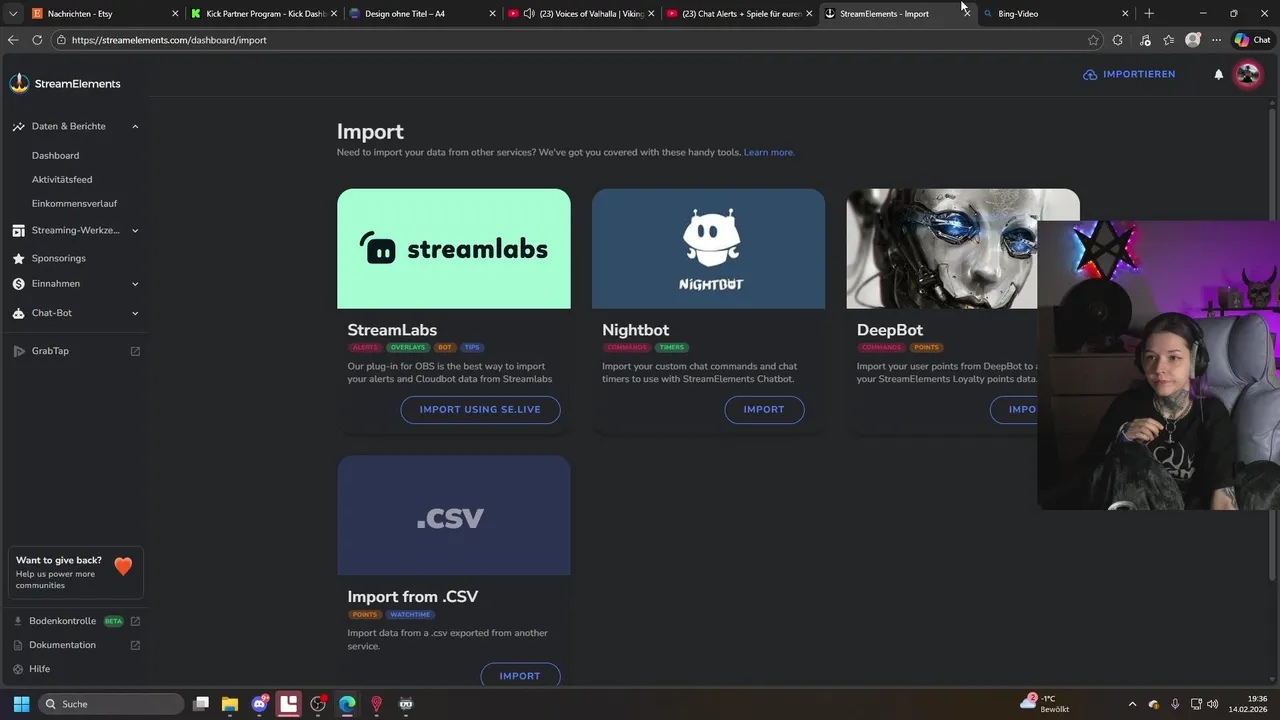1280x720 pixels.
Task: Follow the Learn more link
Action: point(769,153)
